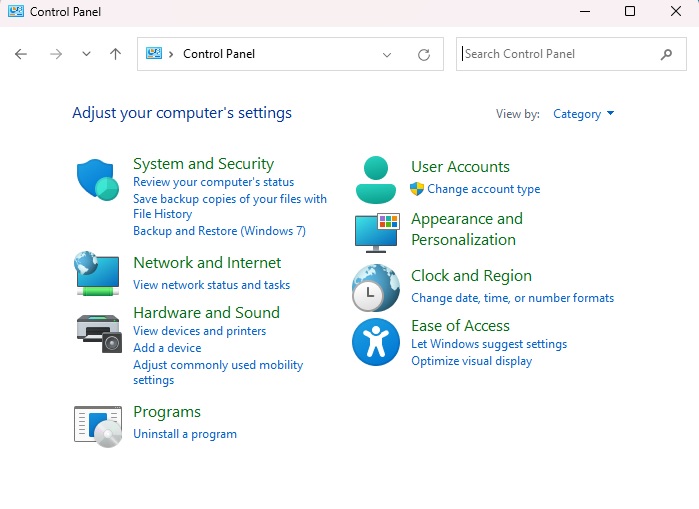Open the Programs disc icon
The image size is (699, 509).
pos(98,424)
